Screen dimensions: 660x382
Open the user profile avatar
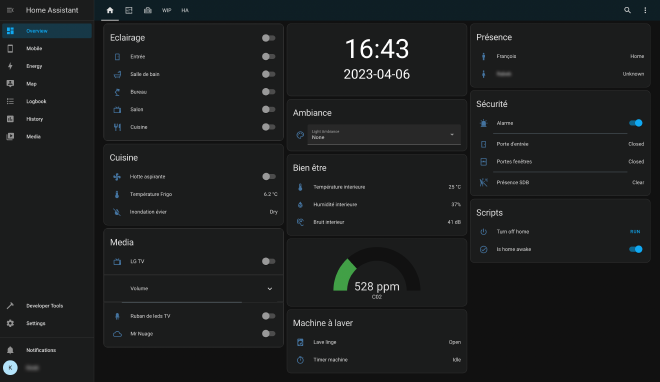tap(10, 368)
